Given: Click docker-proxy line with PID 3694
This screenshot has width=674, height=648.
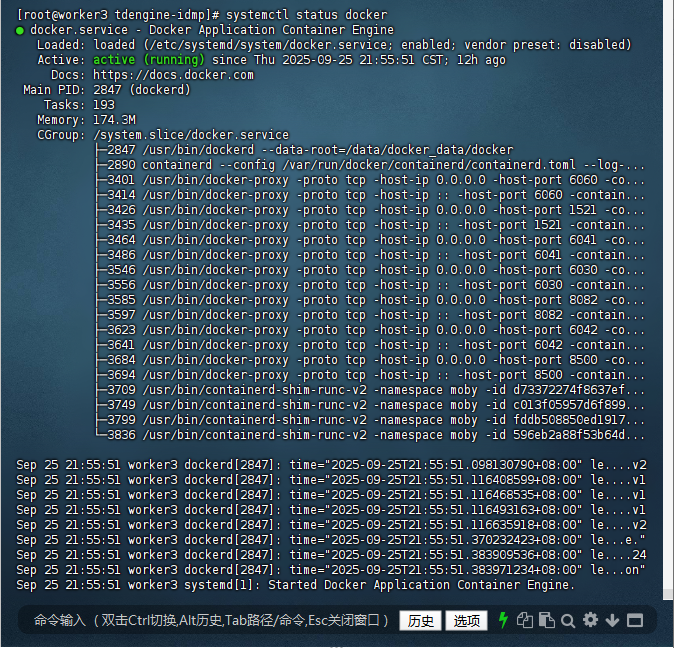Looking at the screenshot, I should coord(376,375).
